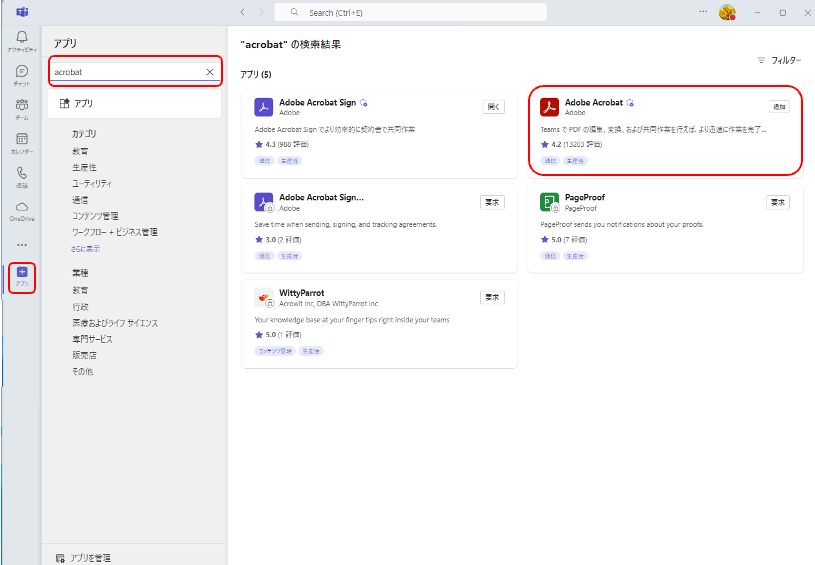Open profile avatar menu
This screenshot has height=565, width=815.
[727, 12]
